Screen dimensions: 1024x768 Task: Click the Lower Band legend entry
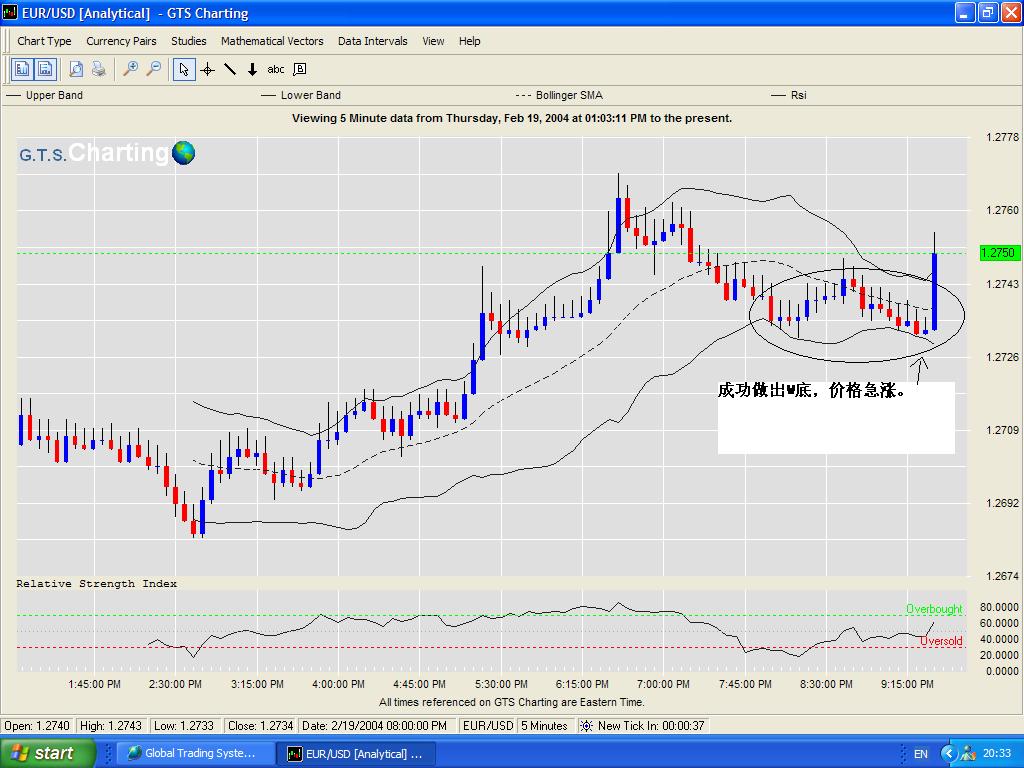point(301,95)
